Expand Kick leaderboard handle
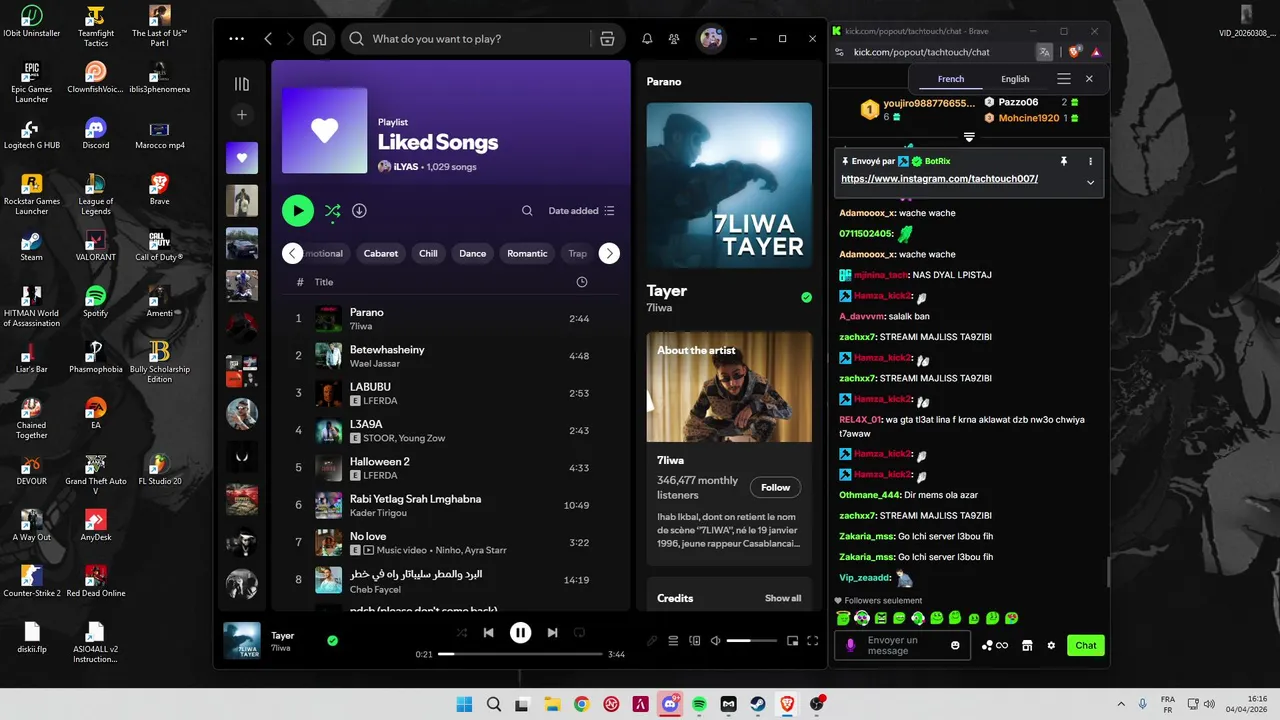Viewport: 1280px width, 720px height. click(x=969, y=137)
